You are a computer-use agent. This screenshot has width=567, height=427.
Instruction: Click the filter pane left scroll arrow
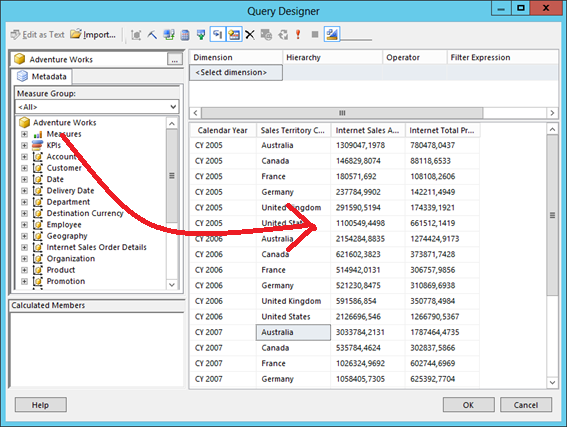click(195, 113)
